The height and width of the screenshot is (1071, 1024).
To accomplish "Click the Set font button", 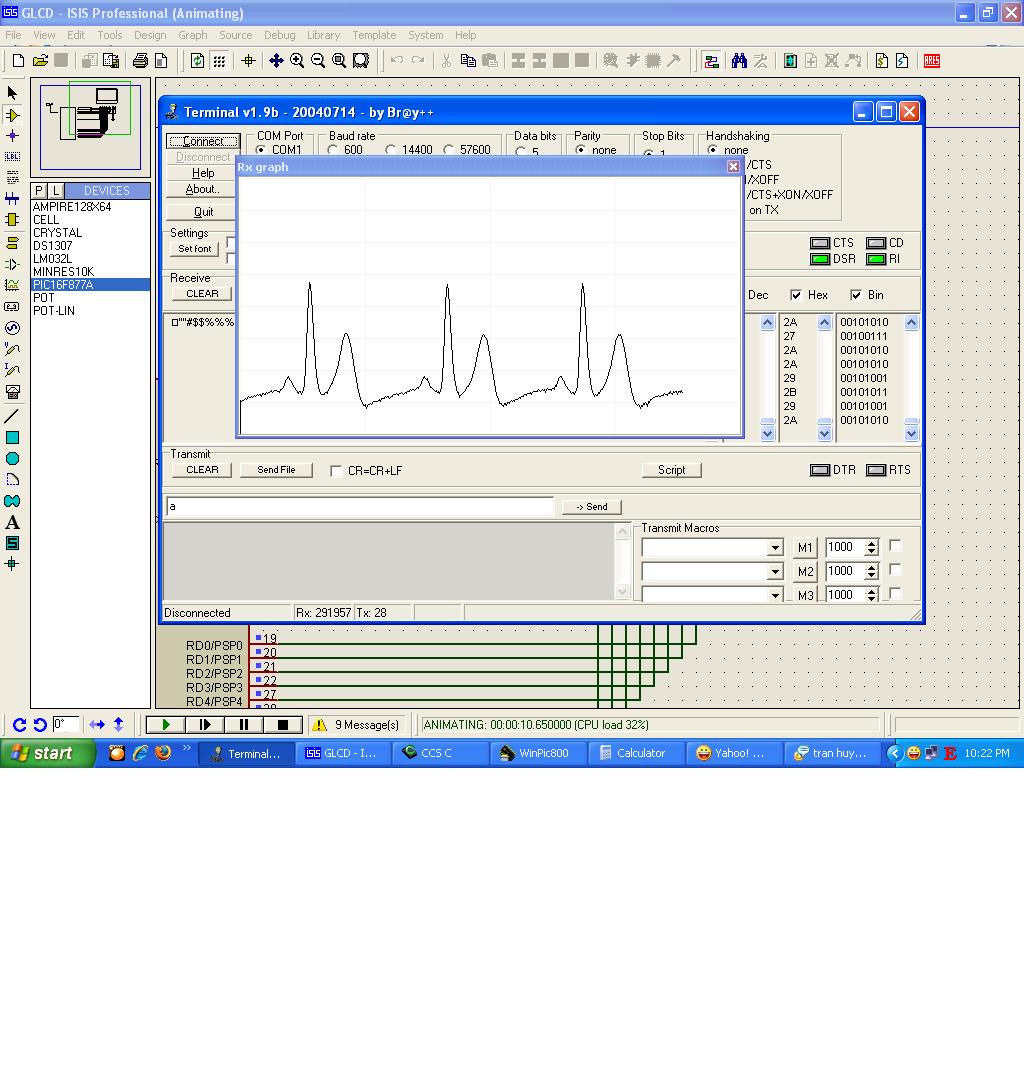I will point(195,249).
